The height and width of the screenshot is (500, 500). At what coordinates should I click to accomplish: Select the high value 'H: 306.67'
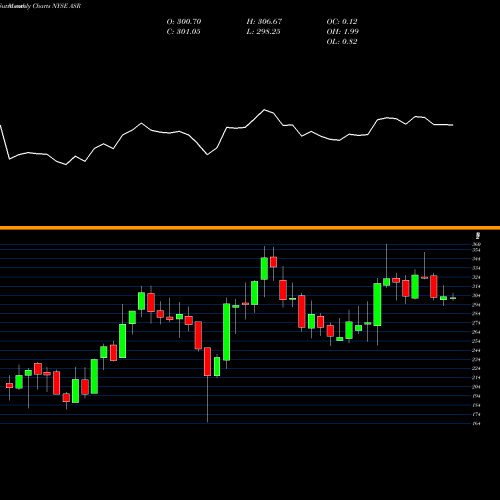[x=264, y=22]
